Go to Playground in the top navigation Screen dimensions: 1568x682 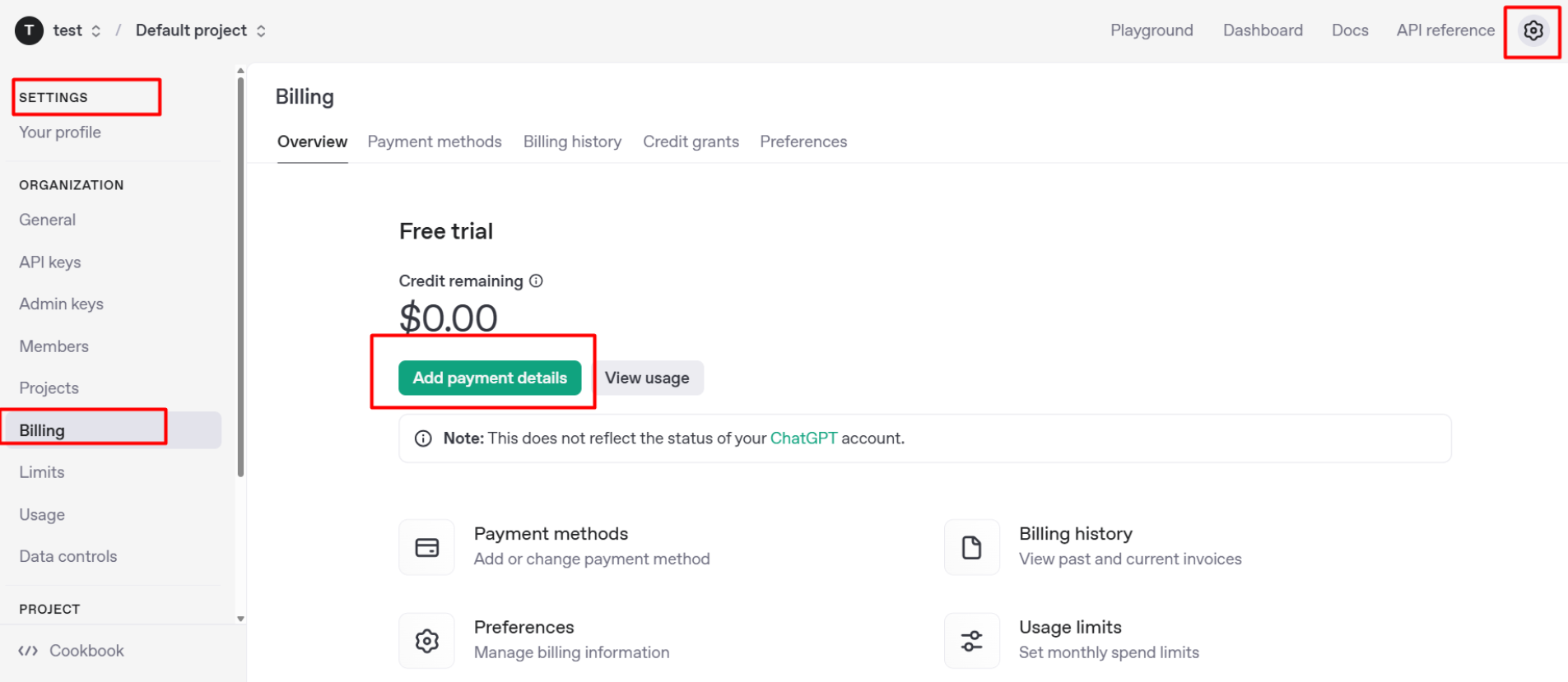pyautogui.click(x=1151, y=30)
